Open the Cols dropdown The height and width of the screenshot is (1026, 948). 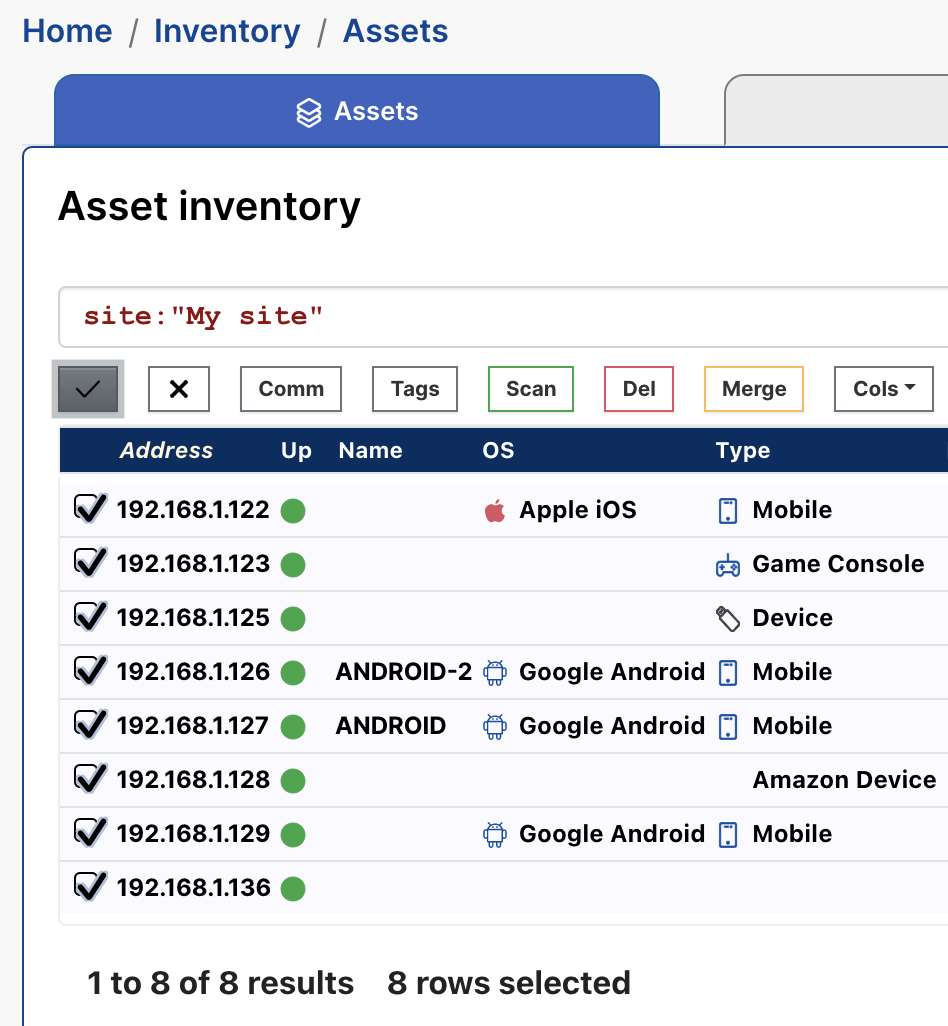[x=883, y=389]
